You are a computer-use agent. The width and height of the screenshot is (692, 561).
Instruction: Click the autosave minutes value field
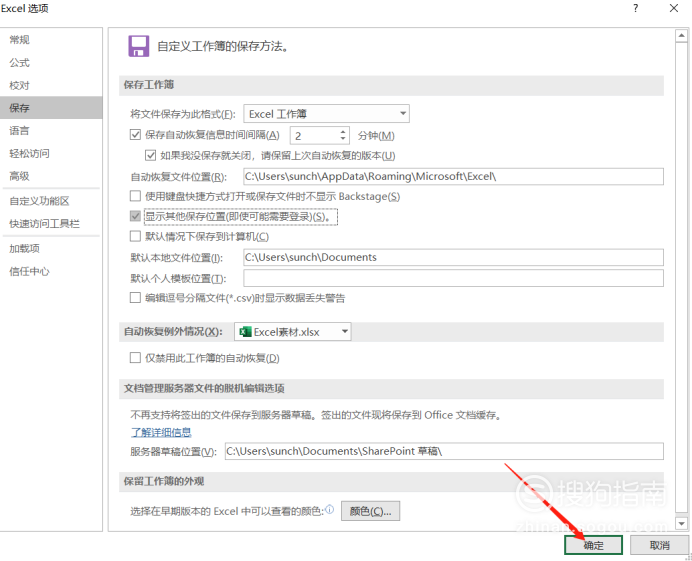314,136
